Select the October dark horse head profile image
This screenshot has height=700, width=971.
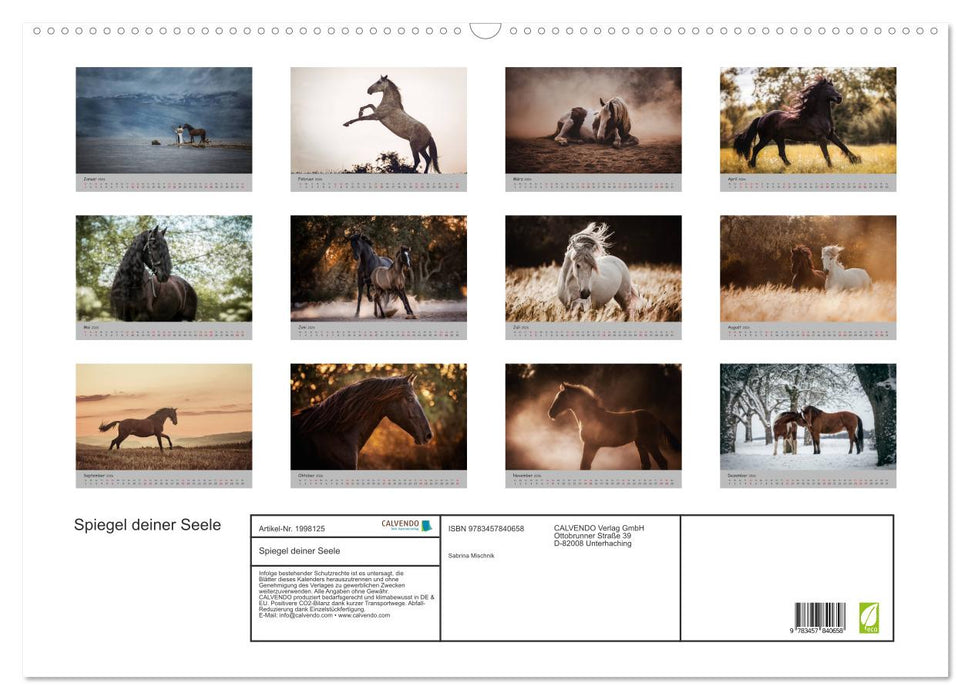click(378, 417)
